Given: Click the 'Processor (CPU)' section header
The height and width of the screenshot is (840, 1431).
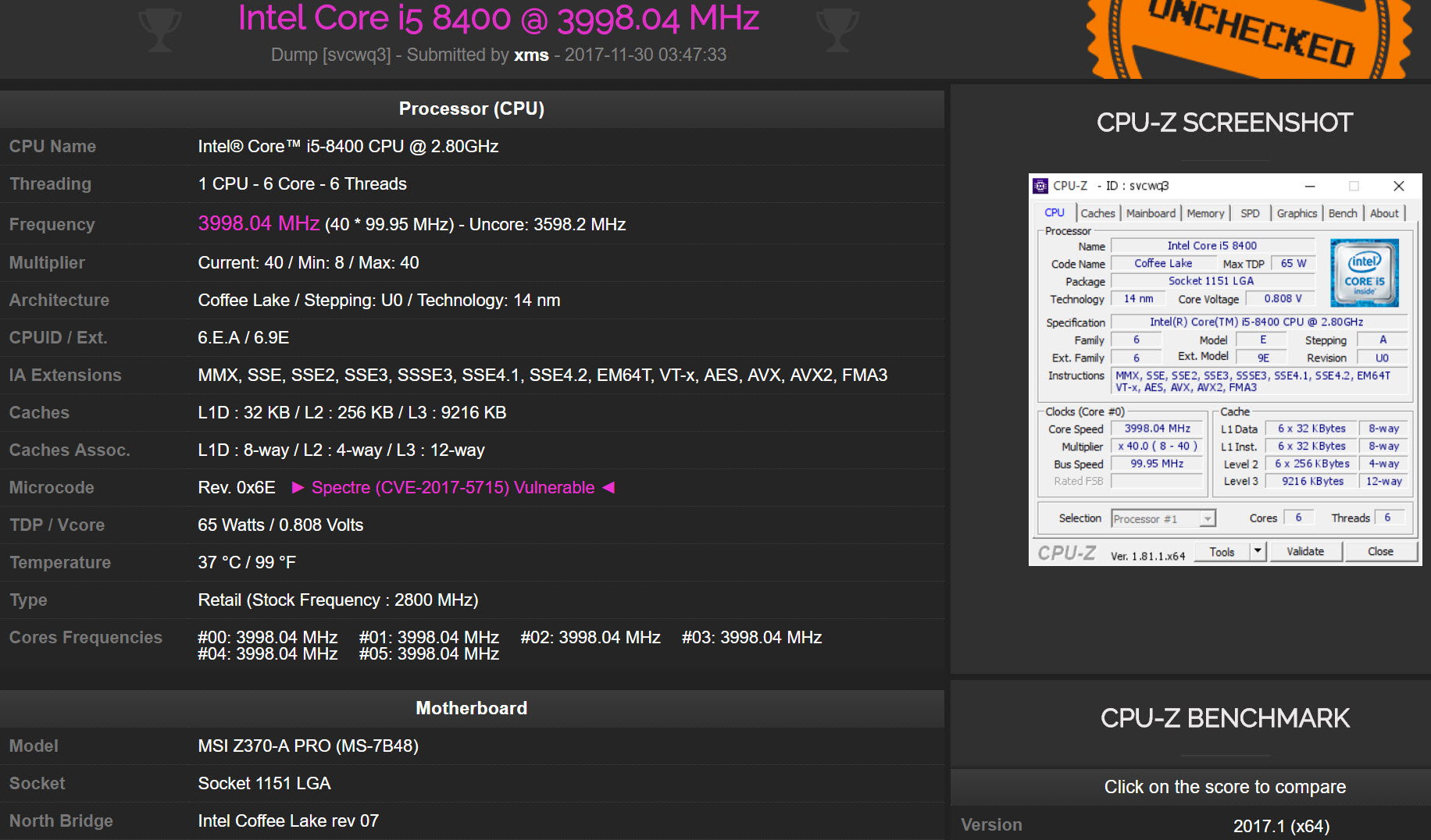Looking at the screenshot, I should (472, 109).
